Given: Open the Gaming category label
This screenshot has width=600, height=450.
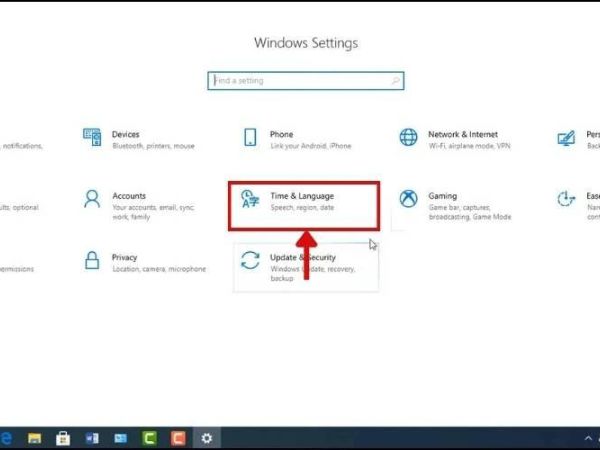Looking at the screenshot, I should point(443,196).
